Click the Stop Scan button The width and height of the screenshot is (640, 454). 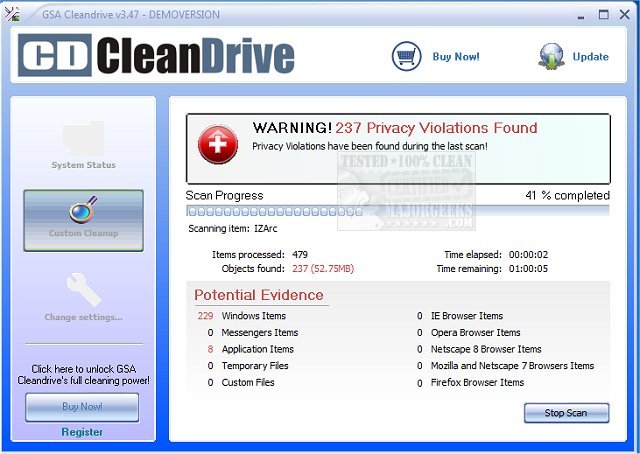pos(566,413)
